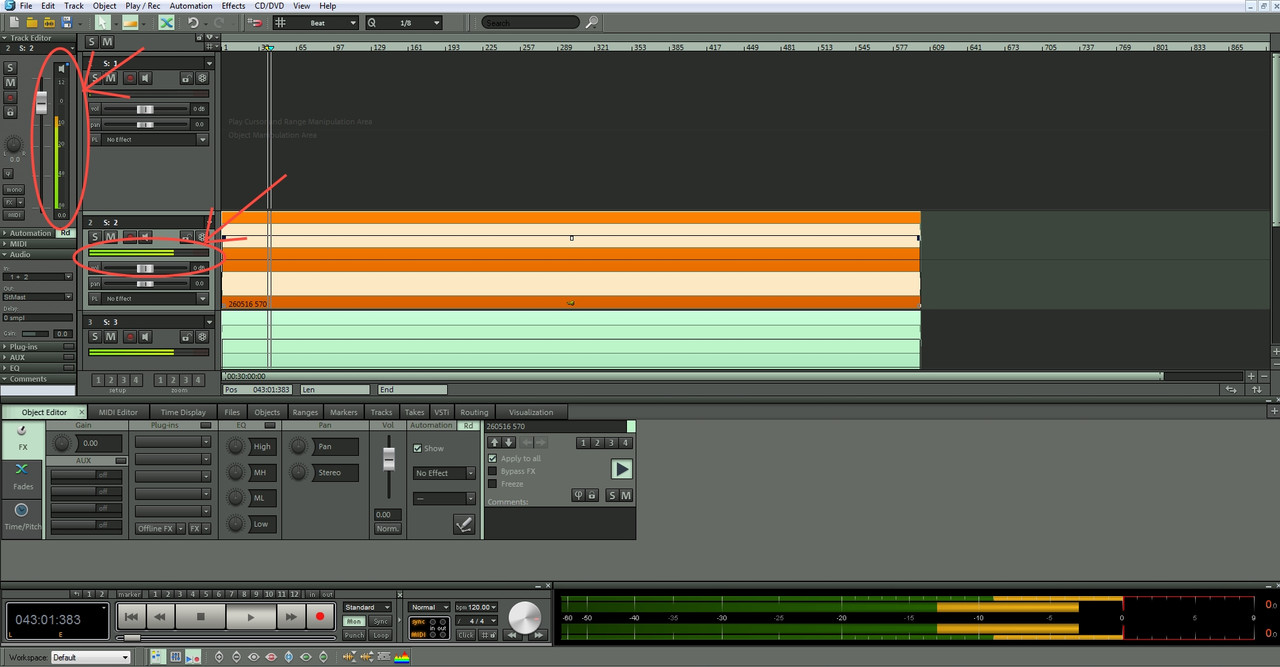Switch to the Routing tab
Image resolution: width=1280 pixels, height=667 pixels.
(x=474, y=412)
